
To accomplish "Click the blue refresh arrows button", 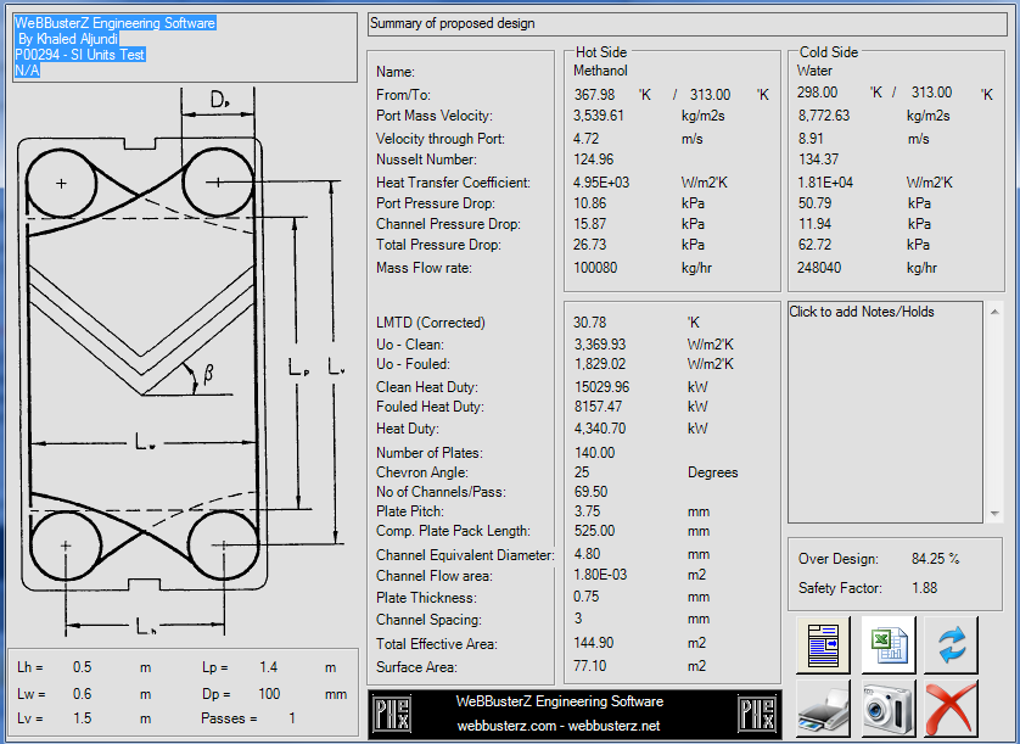I will [x=951, y=645].
